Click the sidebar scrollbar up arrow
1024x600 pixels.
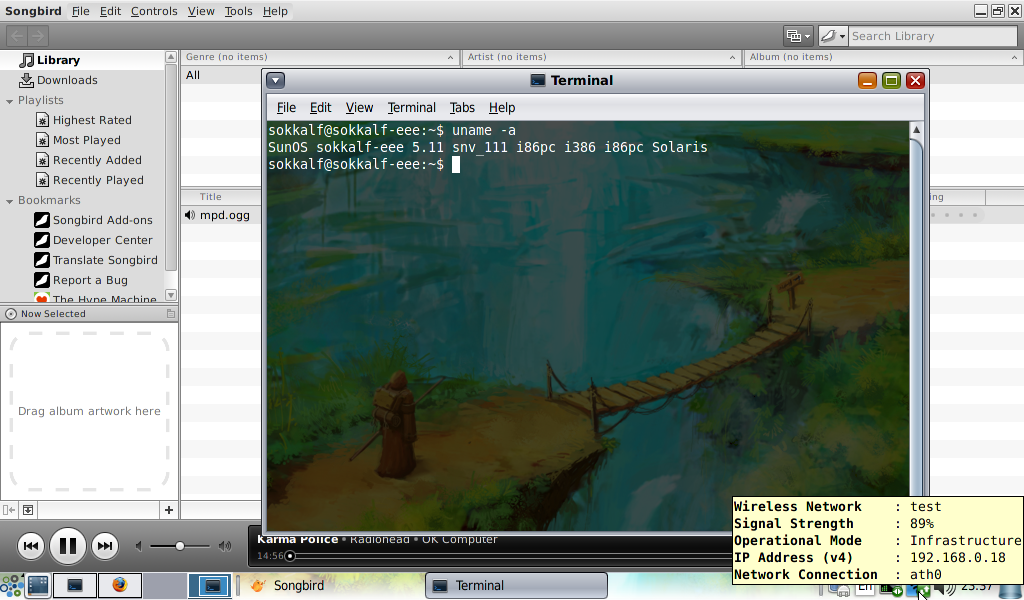point(171,57)
